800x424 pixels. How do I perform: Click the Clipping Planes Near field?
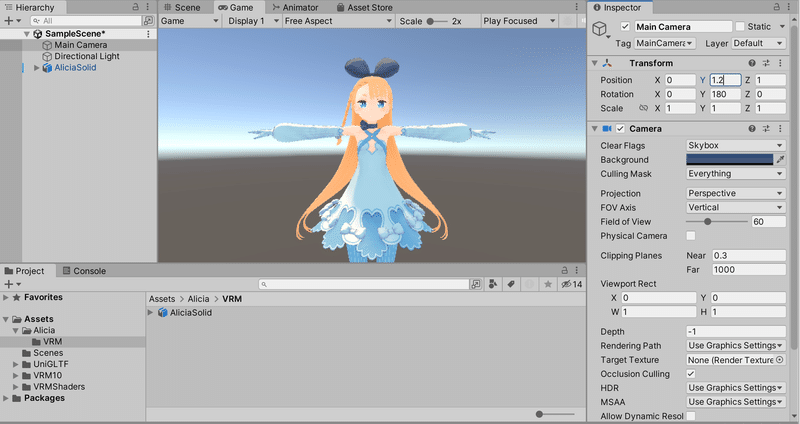(x=748, y=256)
